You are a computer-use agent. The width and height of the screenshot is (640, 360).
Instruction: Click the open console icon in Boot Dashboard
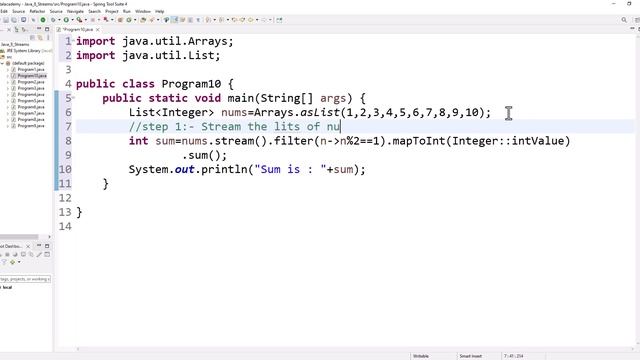click(x=23, y=254)
